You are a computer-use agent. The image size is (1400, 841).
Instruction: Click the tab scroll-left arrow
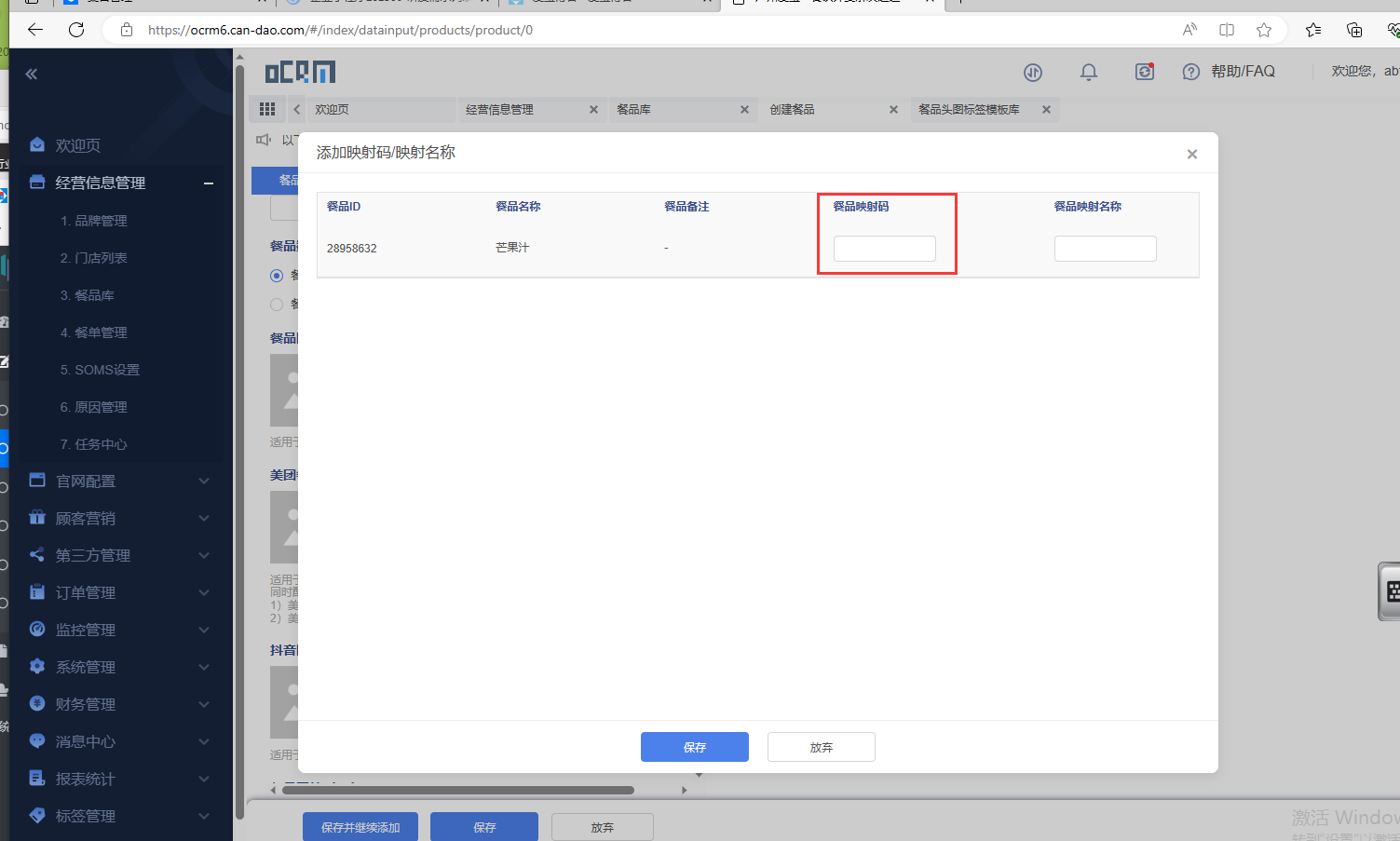(297, 109)
